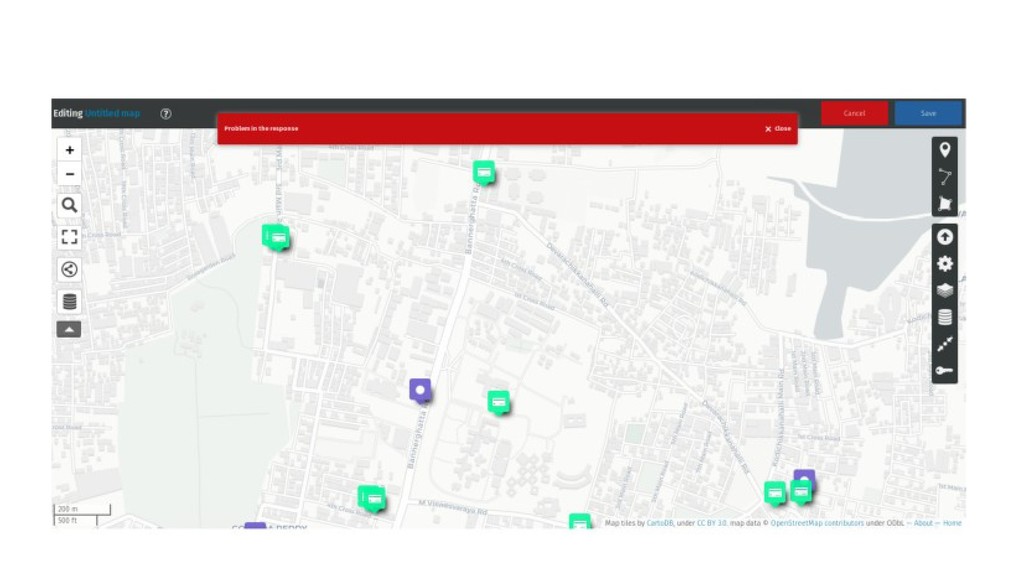Click the 'Problem in the response' message text

(261, 129)
